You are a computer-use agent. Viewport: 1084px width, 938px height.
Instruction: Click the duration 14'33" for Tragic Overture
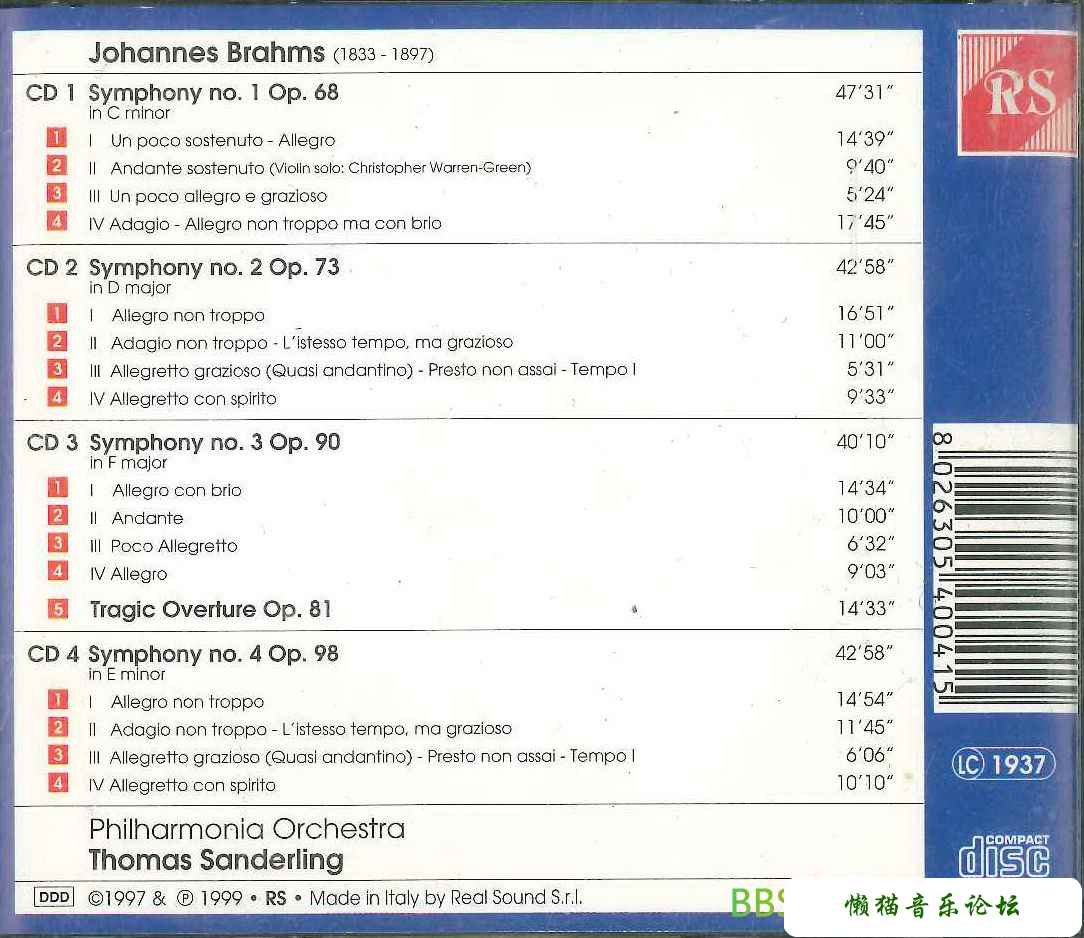click(866, 608)
